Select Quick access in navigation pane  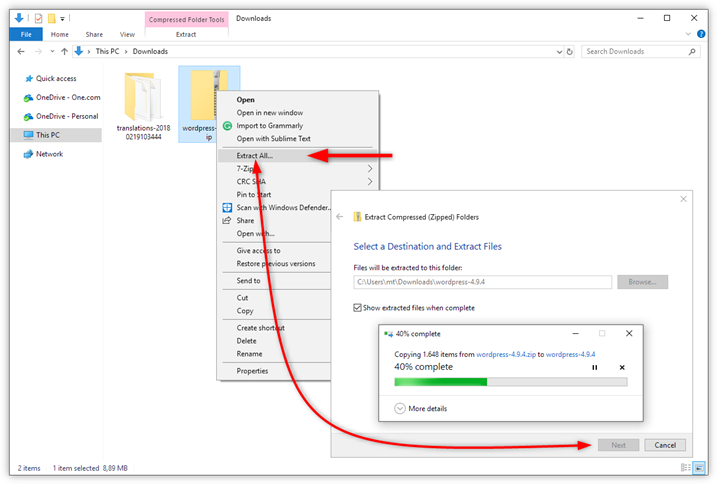(x=56, y=79)
